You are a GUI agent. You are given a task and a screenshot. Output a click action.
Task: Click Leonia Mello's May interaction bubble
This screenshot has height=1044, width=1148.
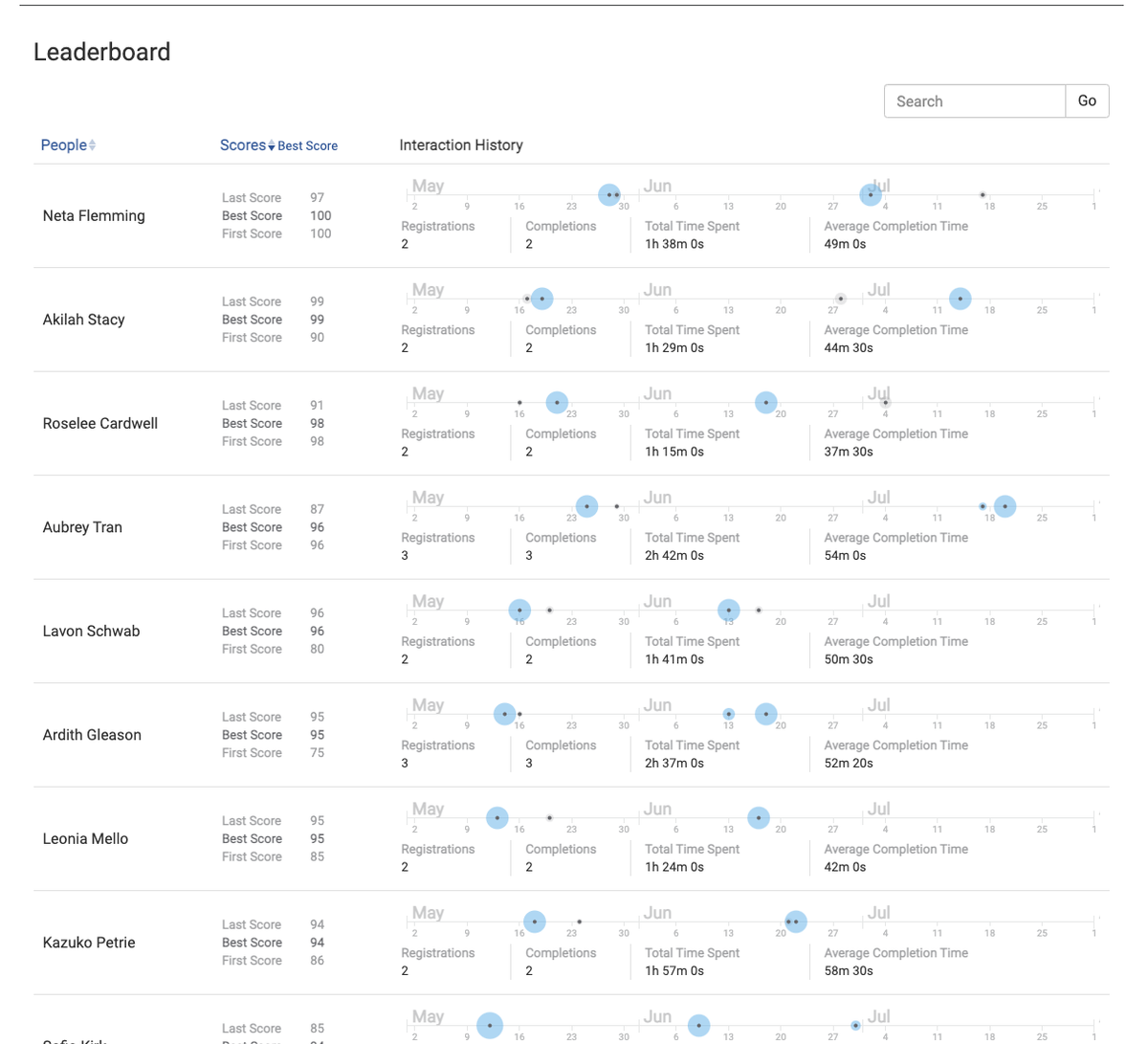coord(497,817)
